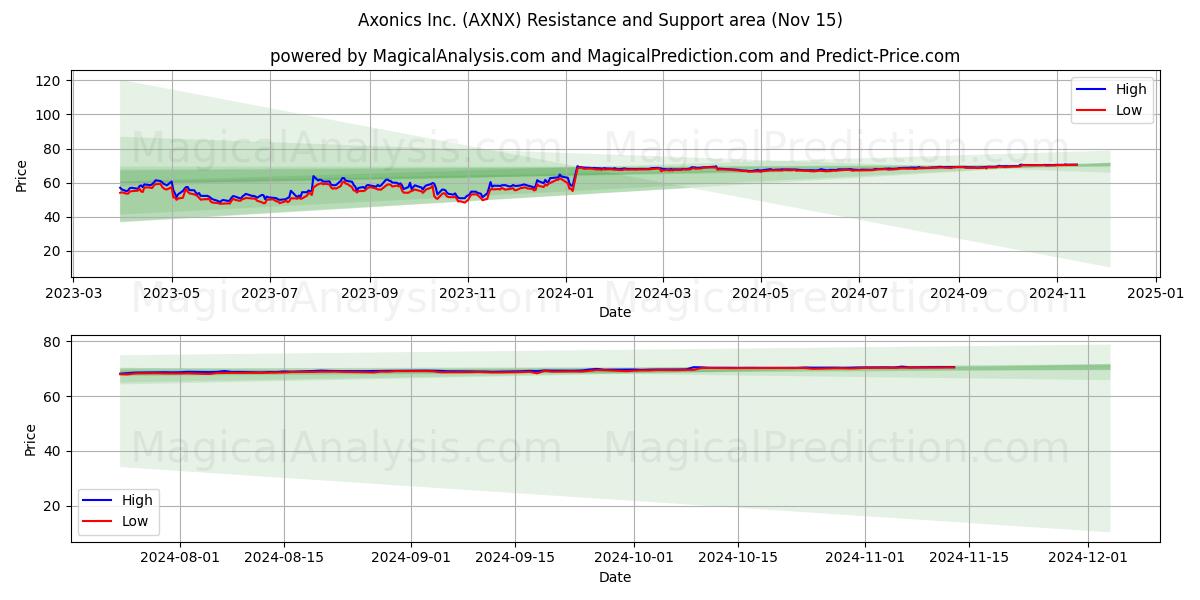The height and width of the screenshot is (600, 1200).
Task: Click the '2024-08-15' date tick label
Action: click(x=284, y=558)
